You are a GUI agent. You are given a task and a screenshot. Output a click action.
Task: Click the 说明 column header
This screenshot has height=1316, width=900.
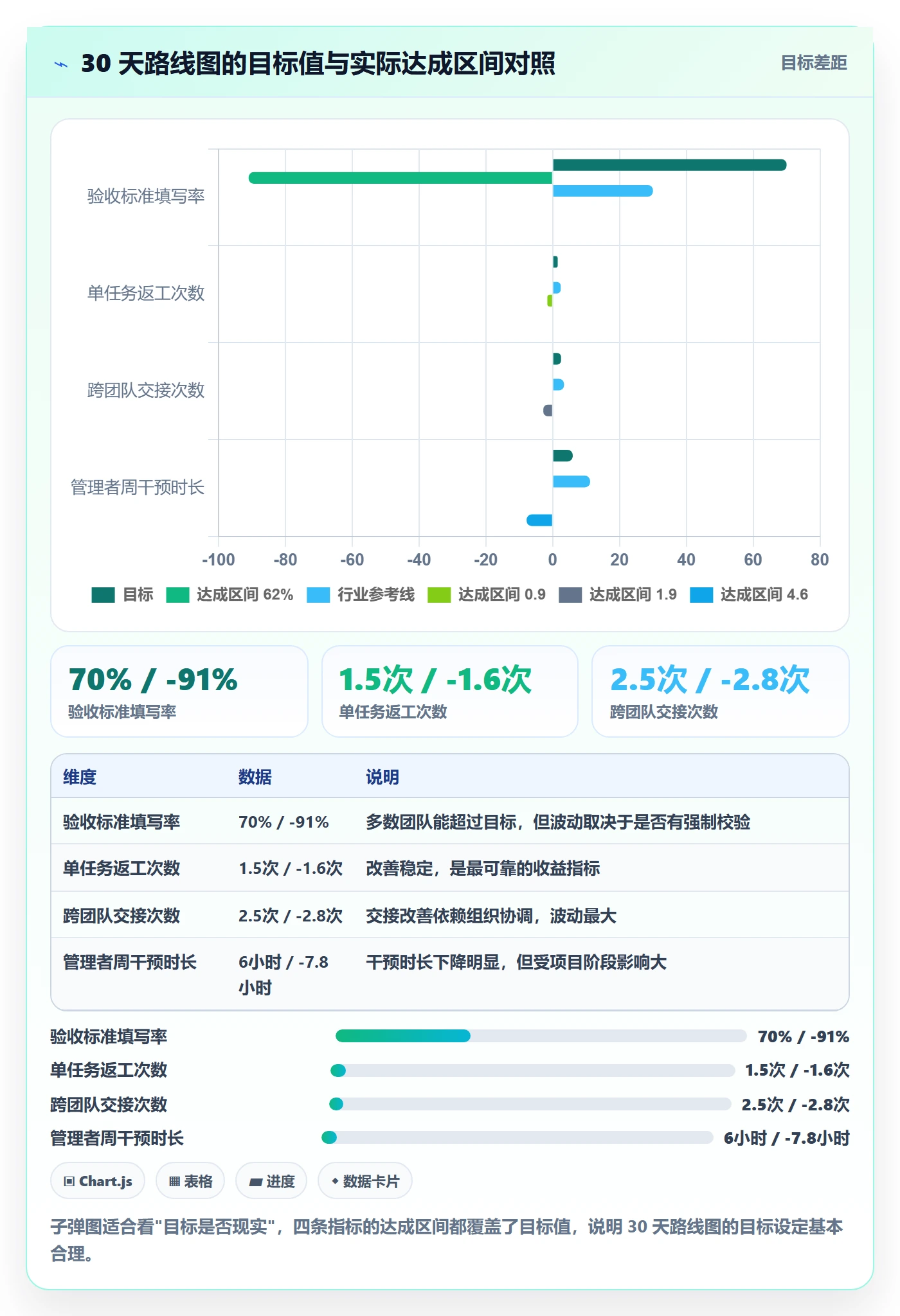tap(382, 777)
